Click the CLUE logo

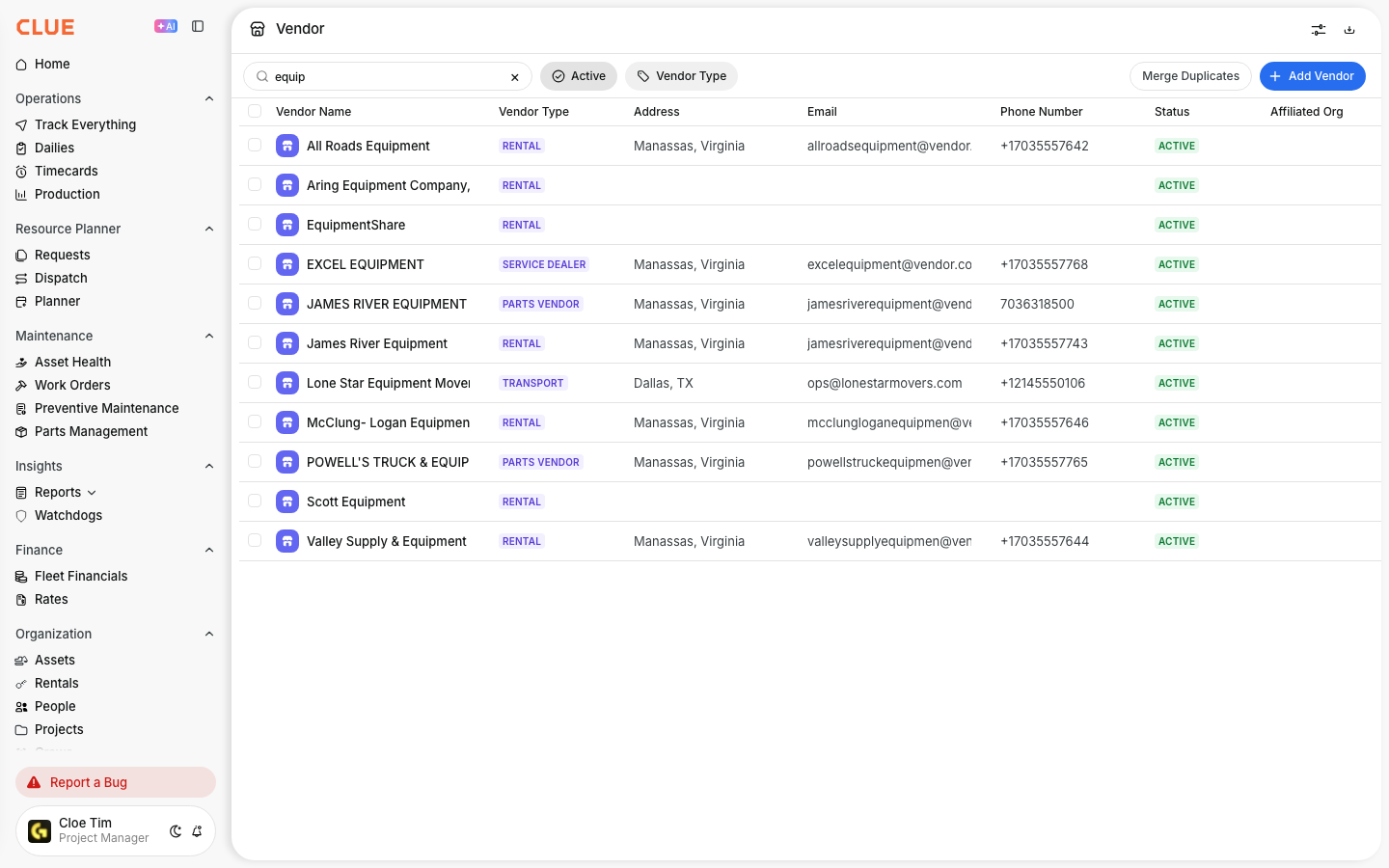point(45,27)
